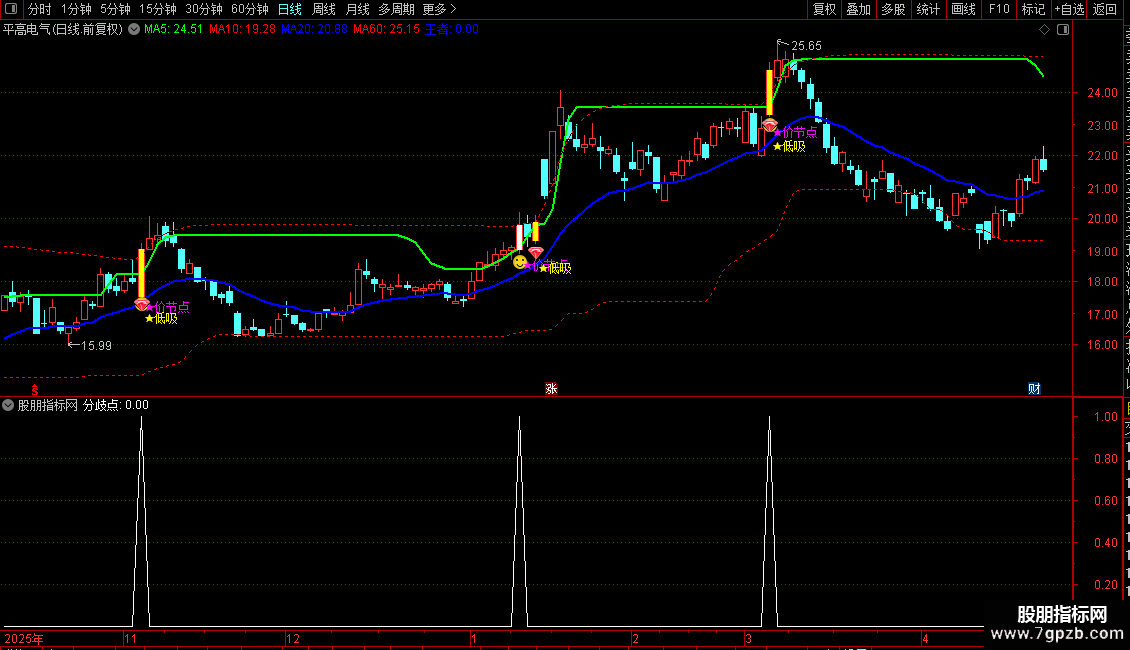Click the diamond gem icon near 25.65 peak
This screenshot has width=1130, height=650.
click(770, 125)
